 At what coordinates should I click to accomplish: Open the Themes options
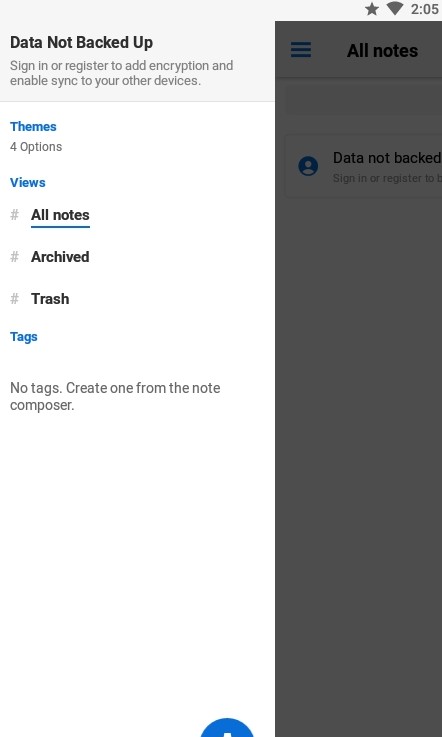[x=33, y=126]
